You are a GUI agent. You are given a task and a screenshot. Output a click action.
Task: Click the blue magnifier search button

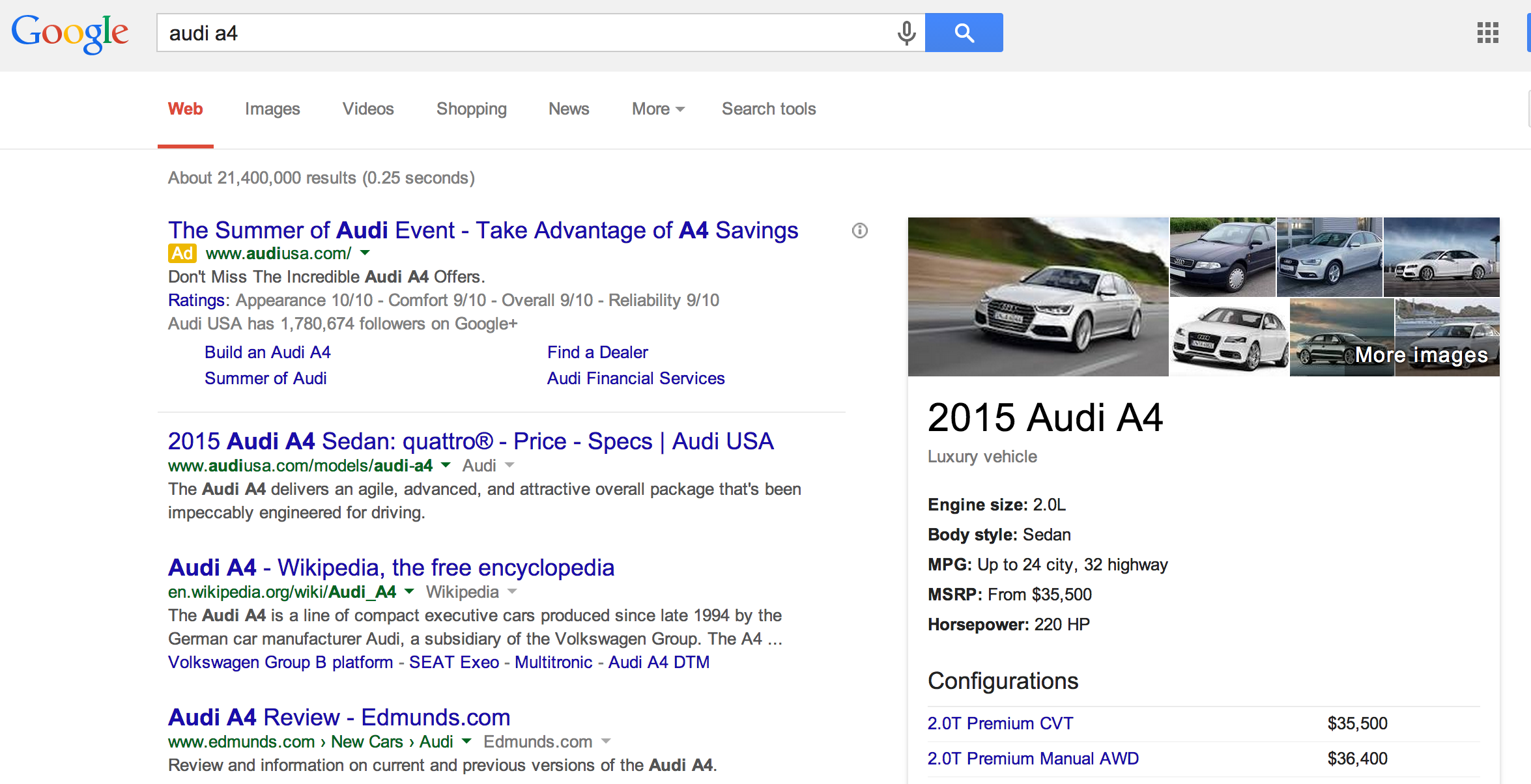pos(964,33)
